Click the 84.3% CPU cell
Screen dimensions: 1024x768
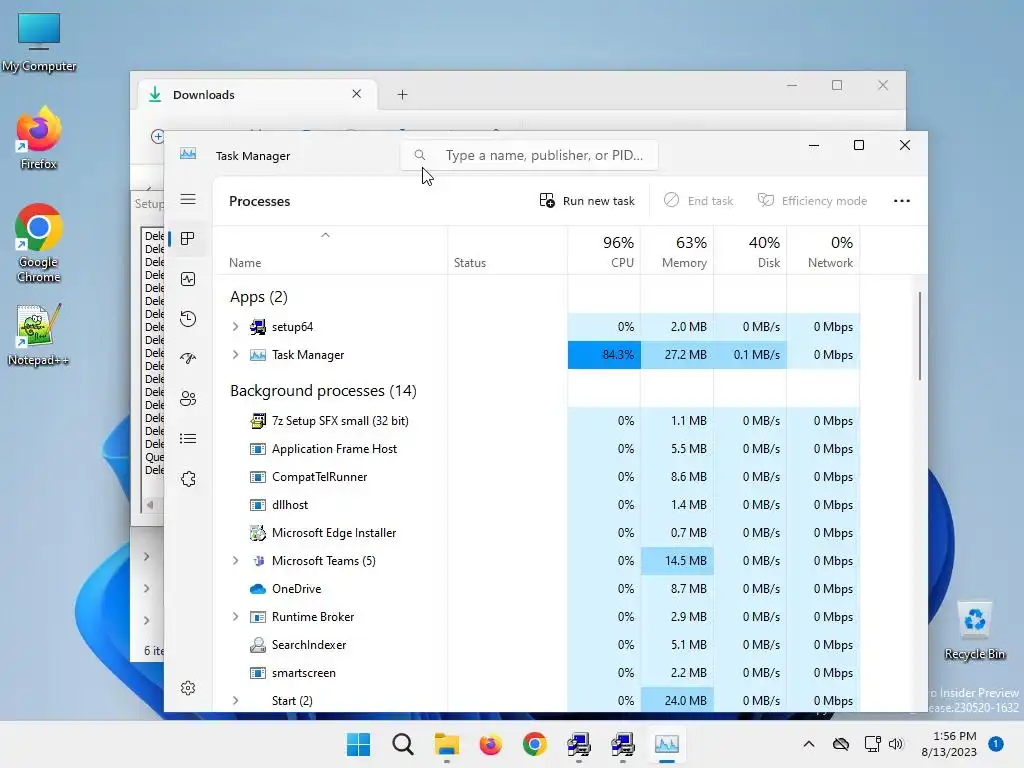pyautogui.click(x=605, y=355)
